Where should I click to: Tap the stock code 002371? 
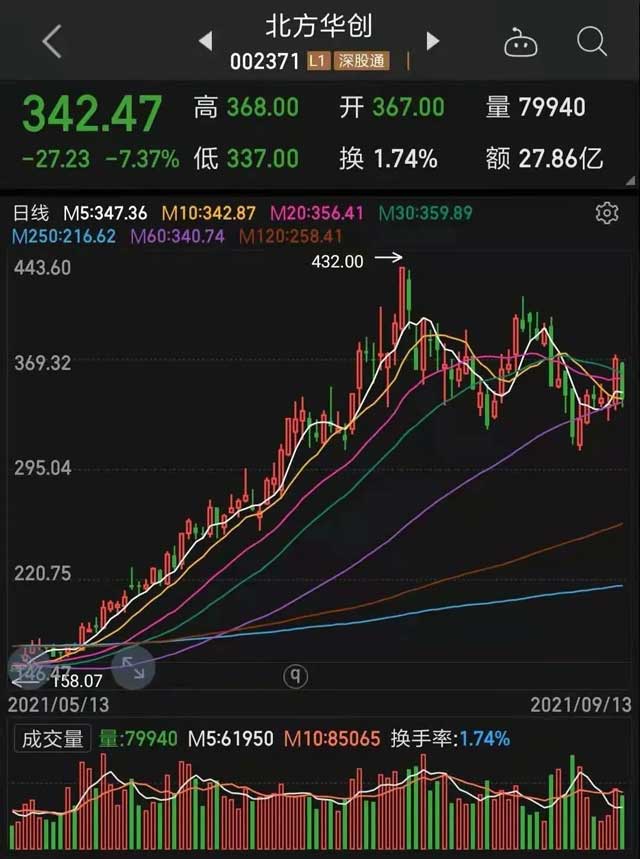click(x=265, y=61)
